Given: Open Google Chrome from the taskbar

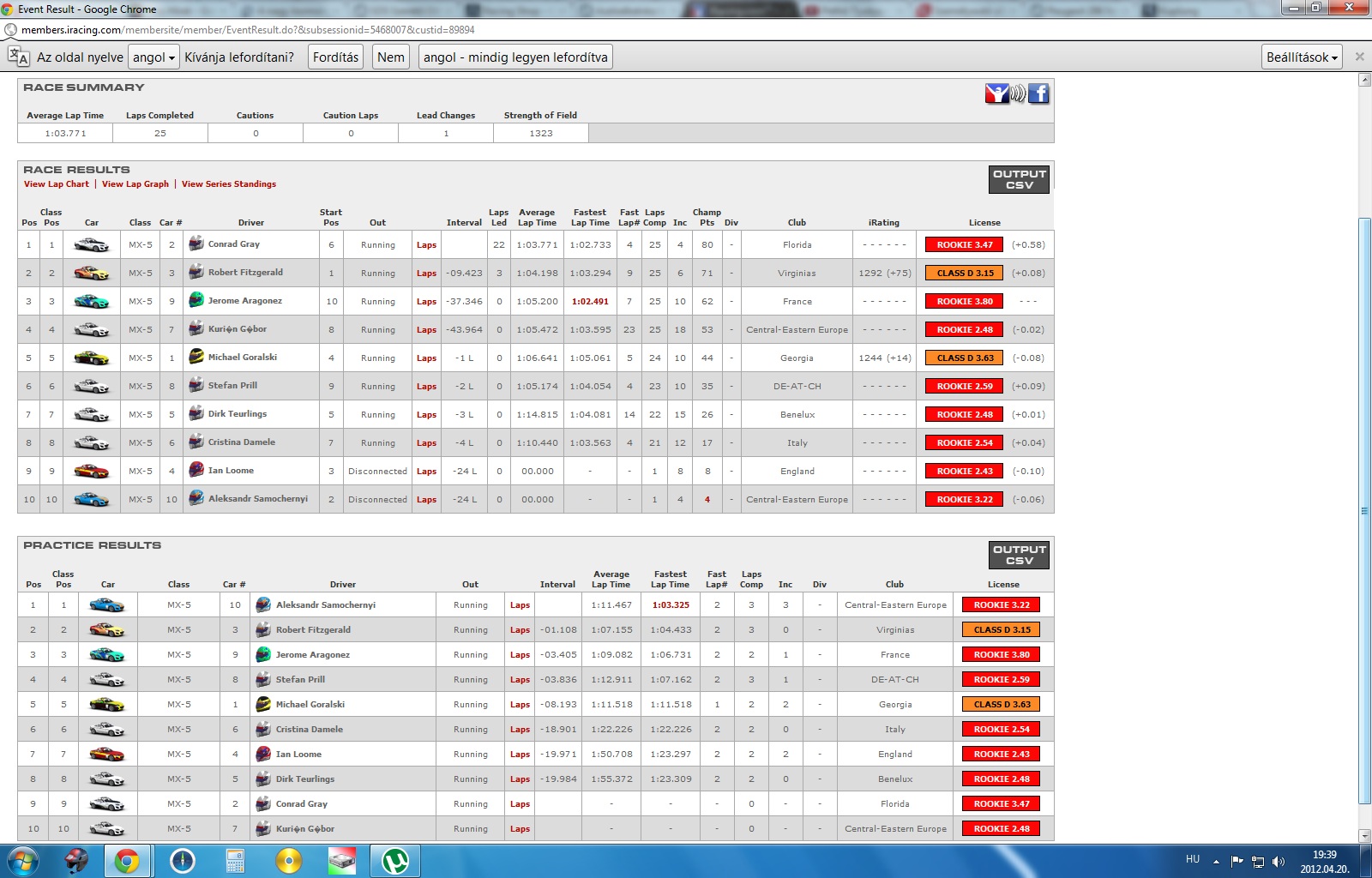Looking at the screenshot, I should (x=127, y=861).
